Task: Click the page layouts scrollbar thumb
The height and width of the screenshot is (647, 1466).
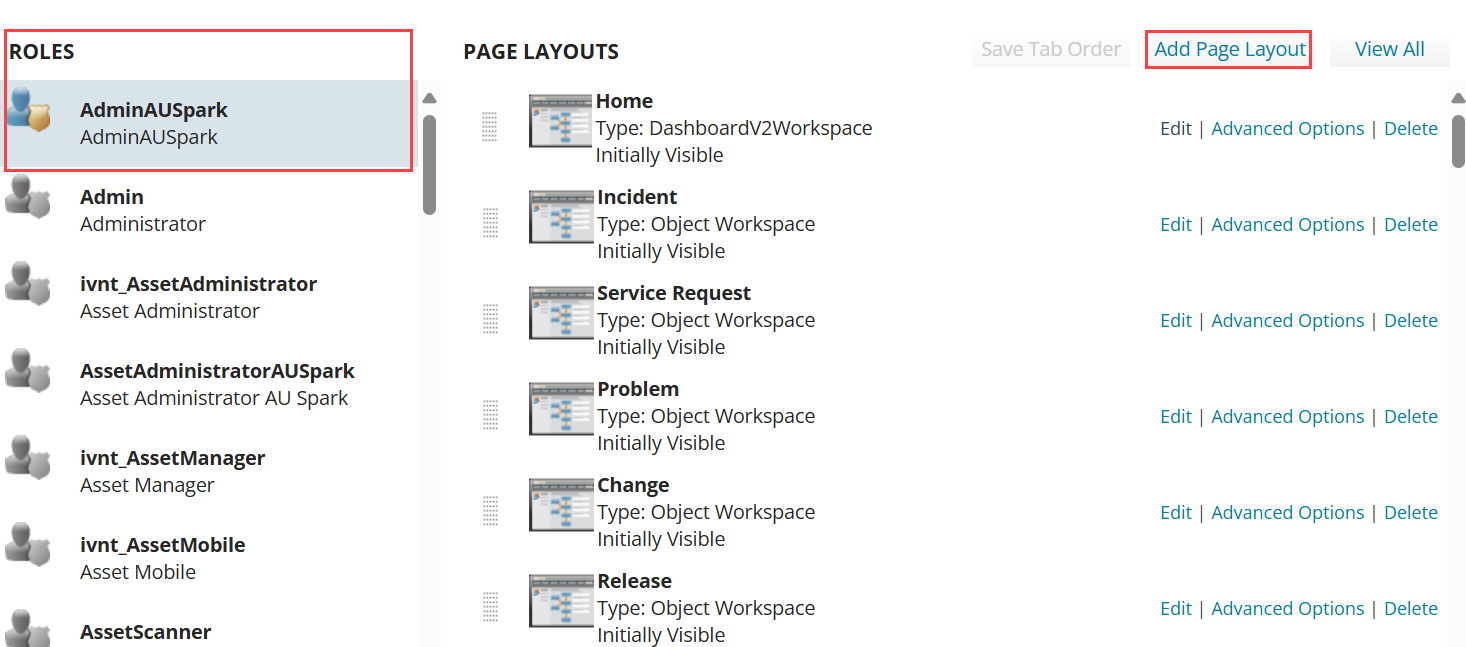Action: (x=1458, y=140)
